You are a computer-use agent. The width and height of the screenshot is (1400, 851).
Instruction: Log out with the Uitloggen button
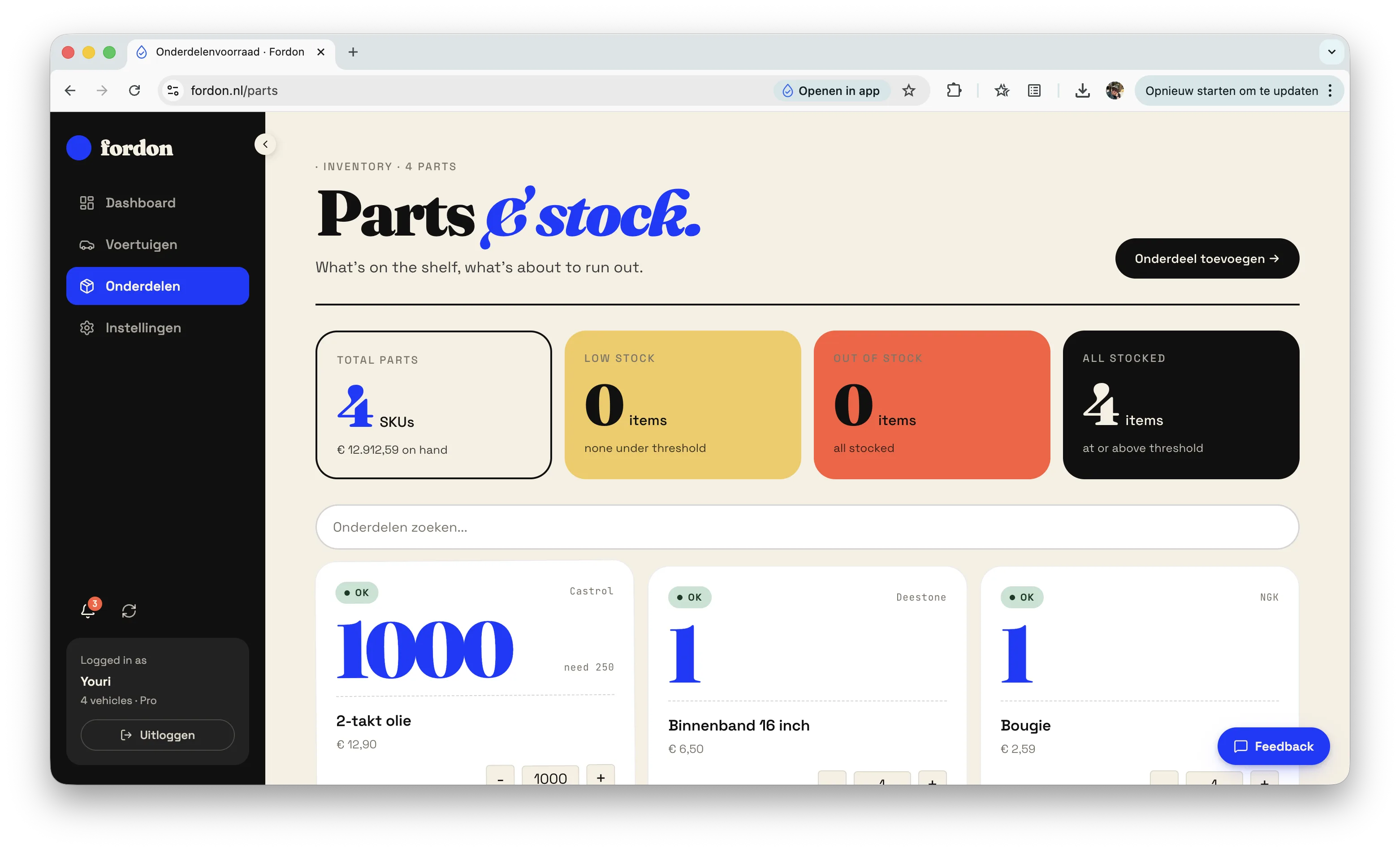[x=157, y=735]
